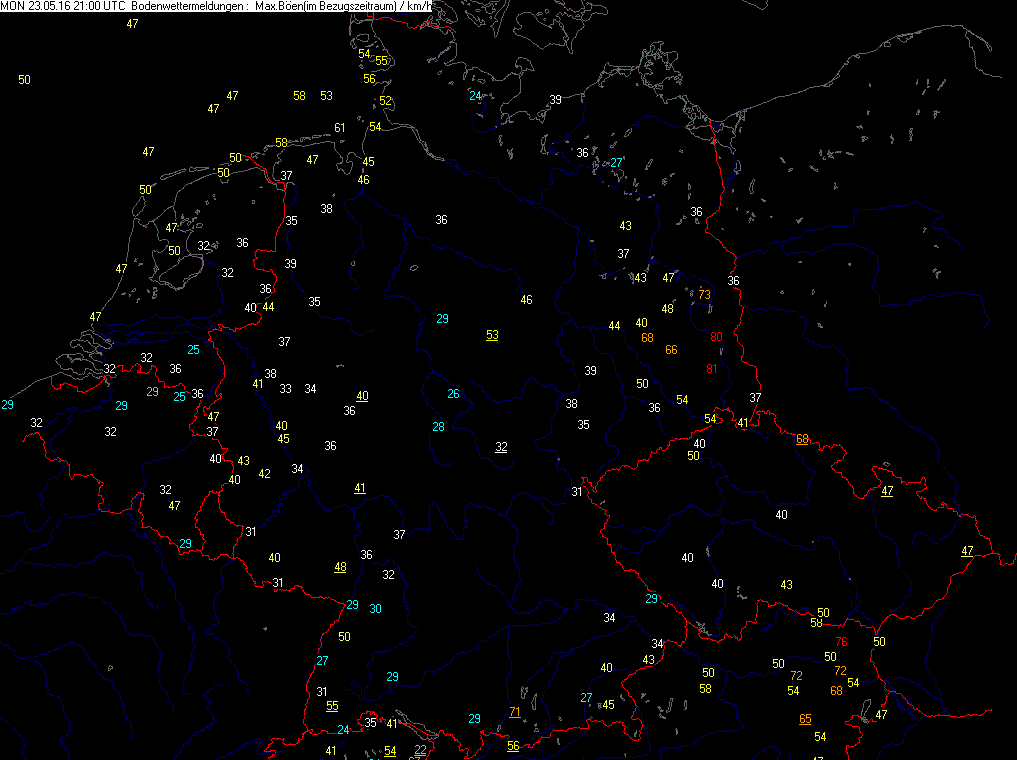
Task: Select the underlined orange 71 value
Action: tap(515, 712)
